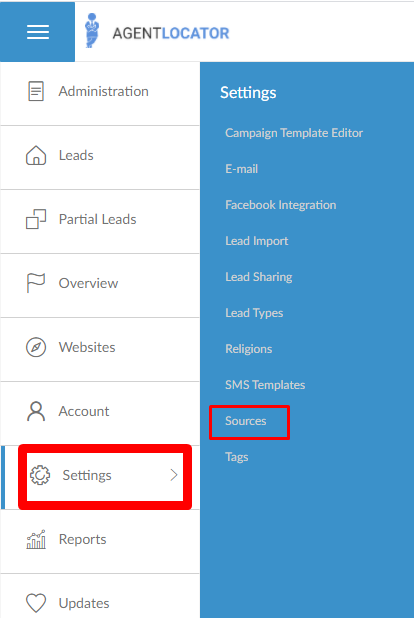Click the AGENTLOCATOR brand text

(171, 33)
